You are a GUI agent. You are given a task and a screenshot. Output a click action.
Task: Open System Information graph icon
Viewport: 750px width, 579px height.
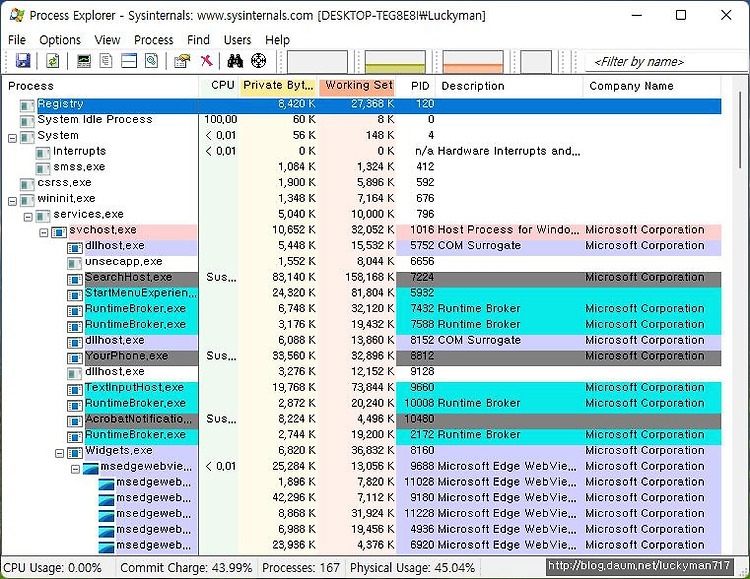coord(84,61)
